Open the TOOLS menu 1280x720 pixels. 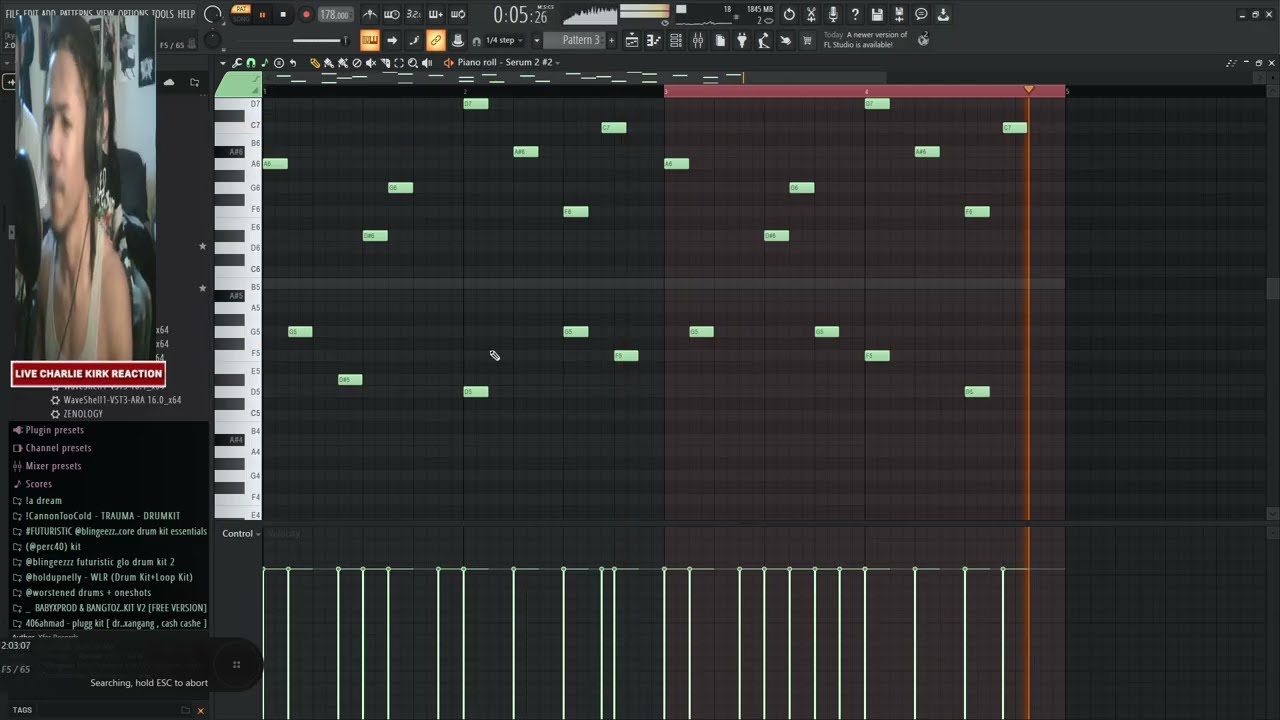pos(162,14)
